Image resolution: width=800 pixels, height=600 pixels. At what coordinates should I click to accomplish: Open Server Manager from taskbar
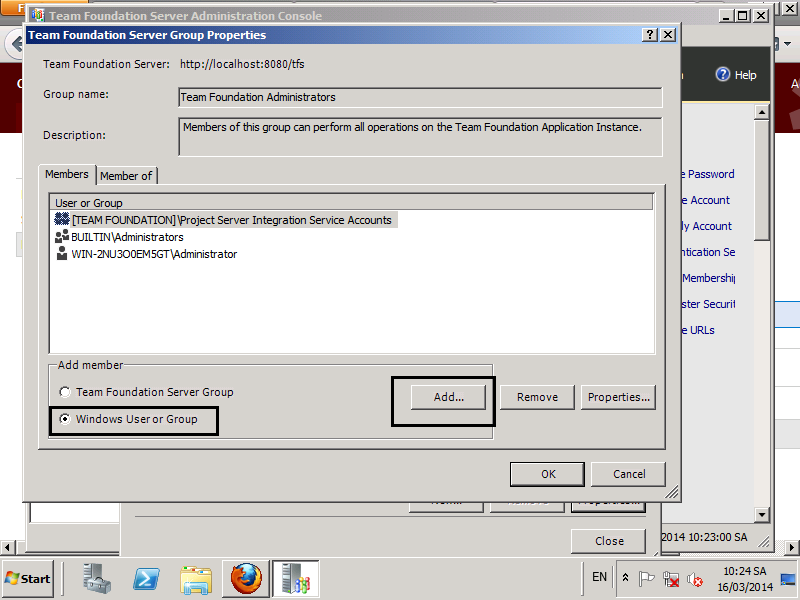click(96, 579)
